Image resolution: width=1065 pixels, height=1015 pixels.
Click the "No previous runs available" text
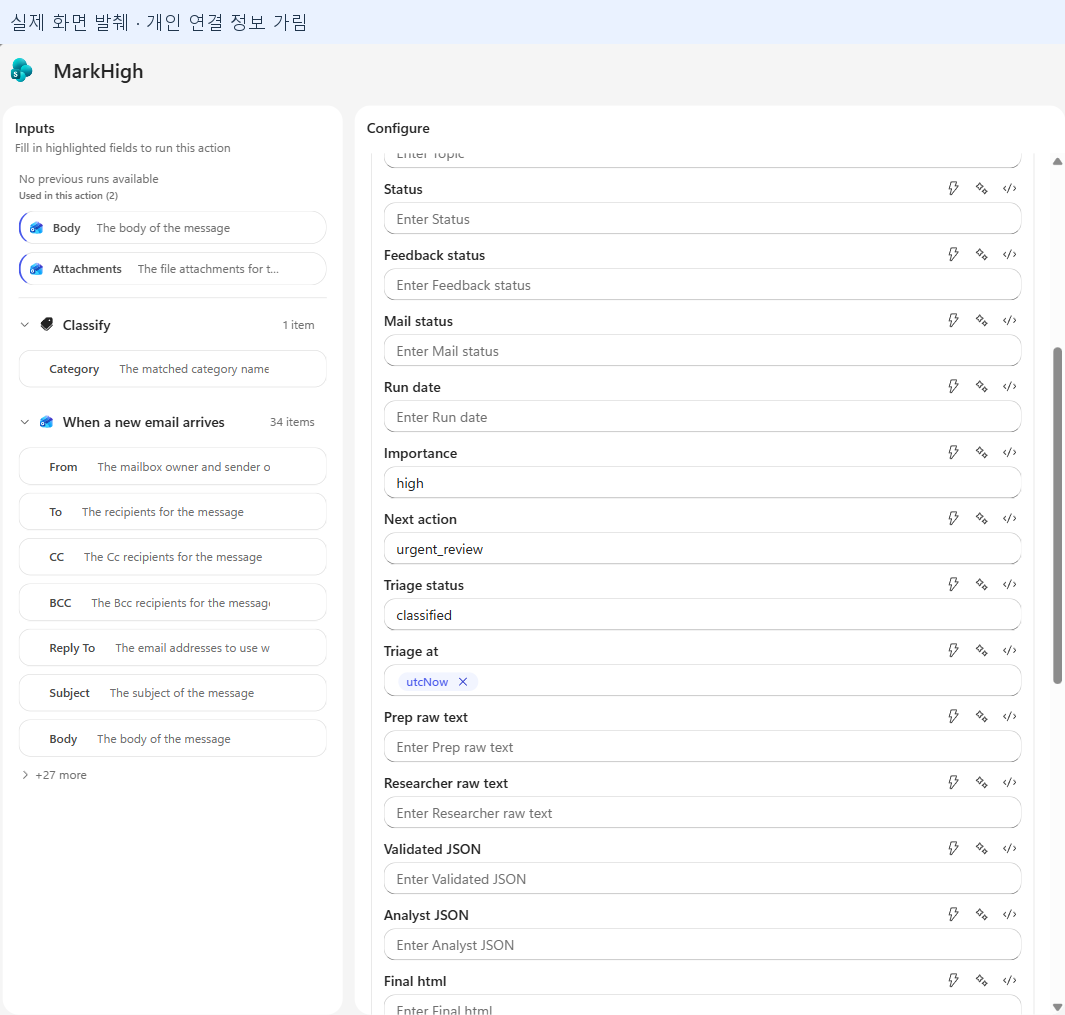point(89,179)
